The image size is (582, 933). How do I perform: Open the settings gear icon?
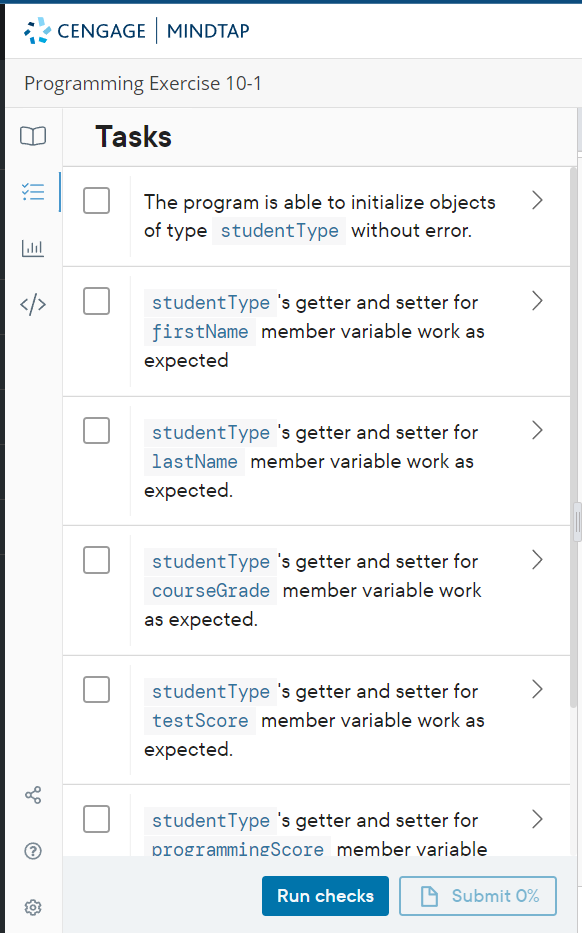click(x=33, y=907)
